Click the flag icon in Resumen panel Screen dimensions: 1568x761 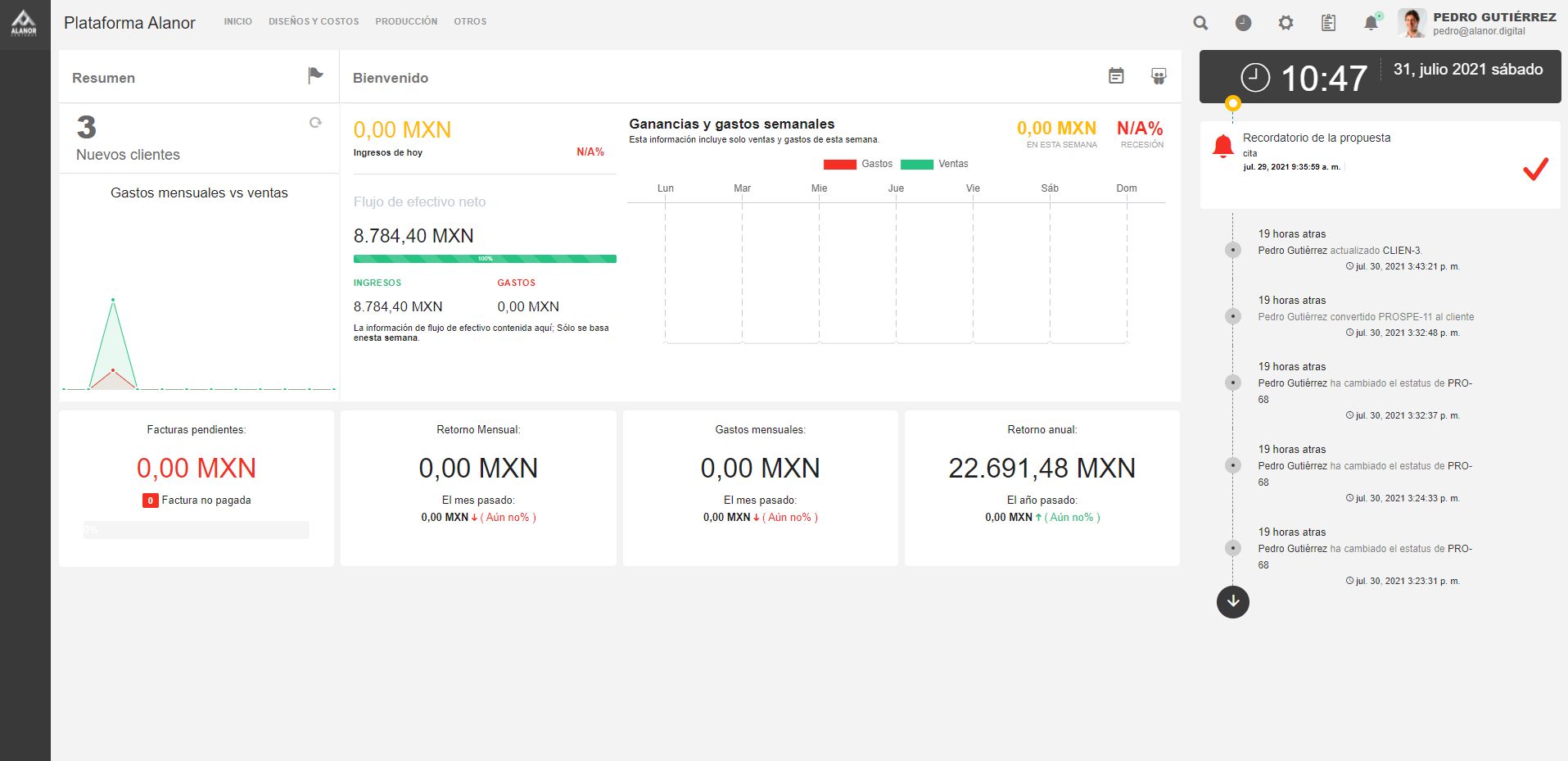coord(315,75)
